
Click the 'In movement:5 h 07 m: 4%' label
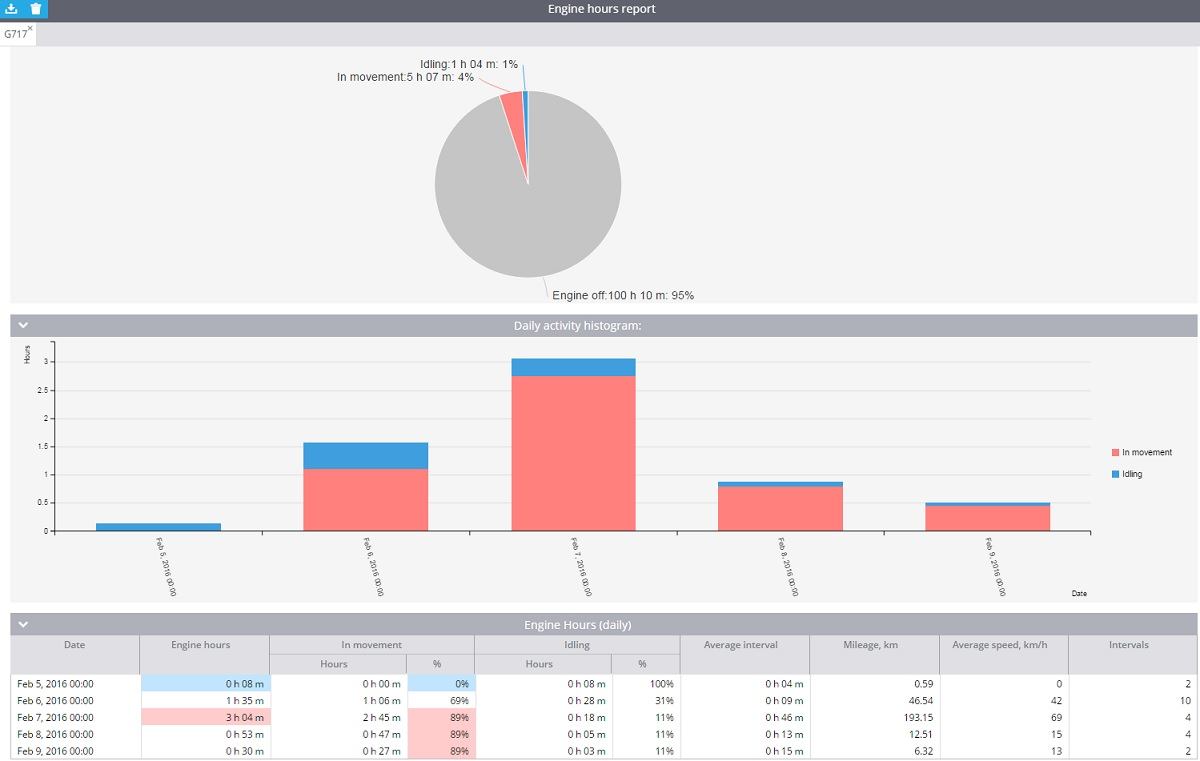[405, 77]
